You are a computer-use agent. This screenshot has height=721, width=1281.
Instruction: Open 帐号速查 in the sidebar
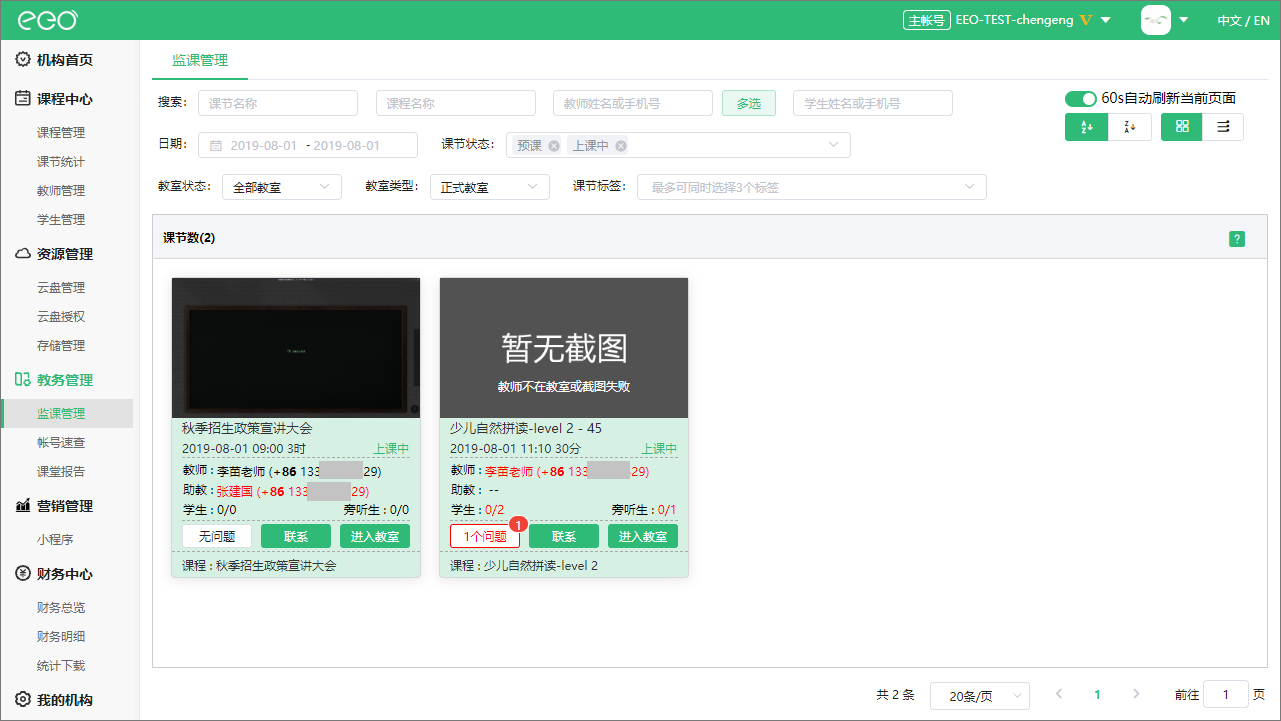pos(61,442)
